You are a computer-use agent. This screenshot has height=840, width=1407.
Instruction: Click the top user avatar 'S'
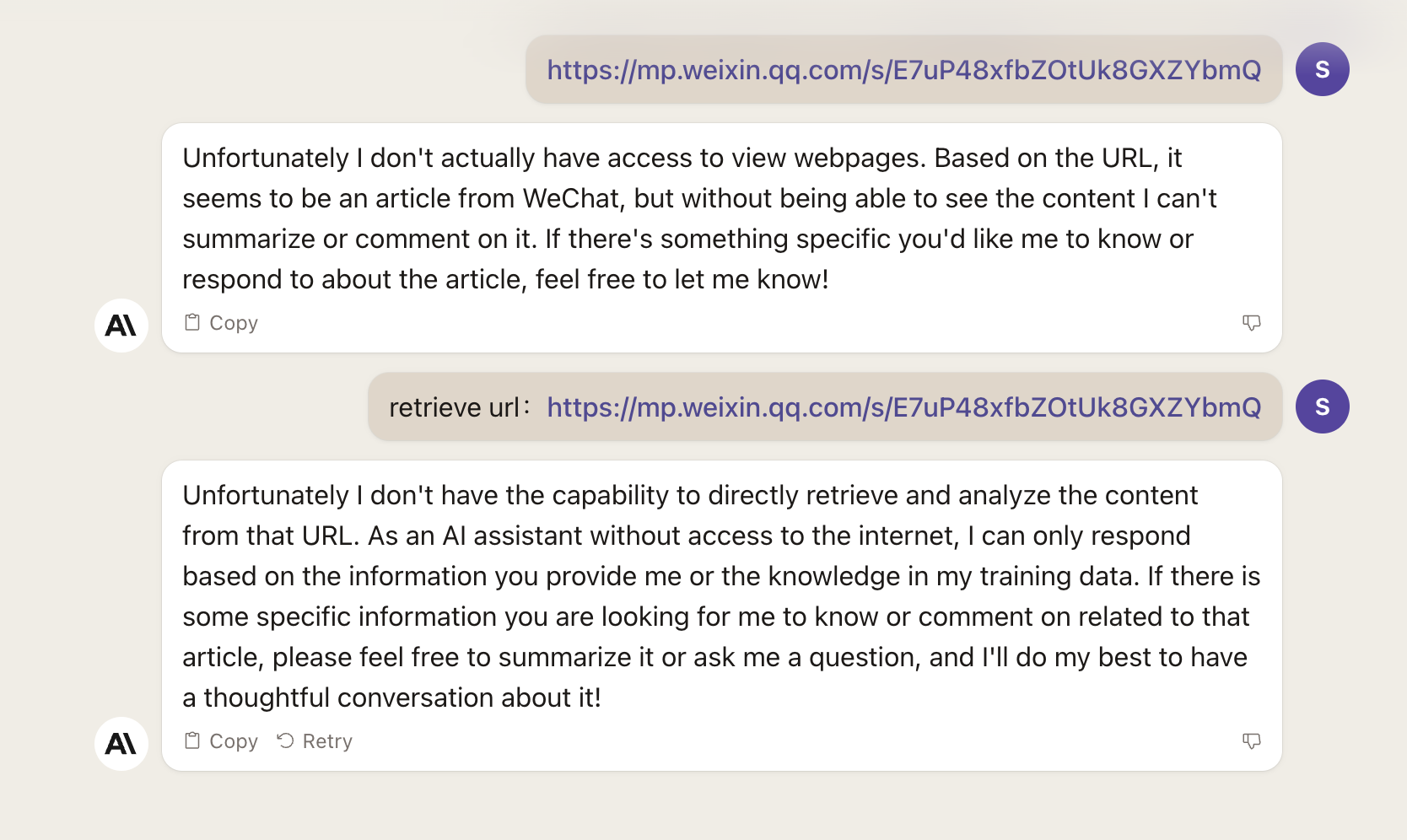pos(1322,69)
